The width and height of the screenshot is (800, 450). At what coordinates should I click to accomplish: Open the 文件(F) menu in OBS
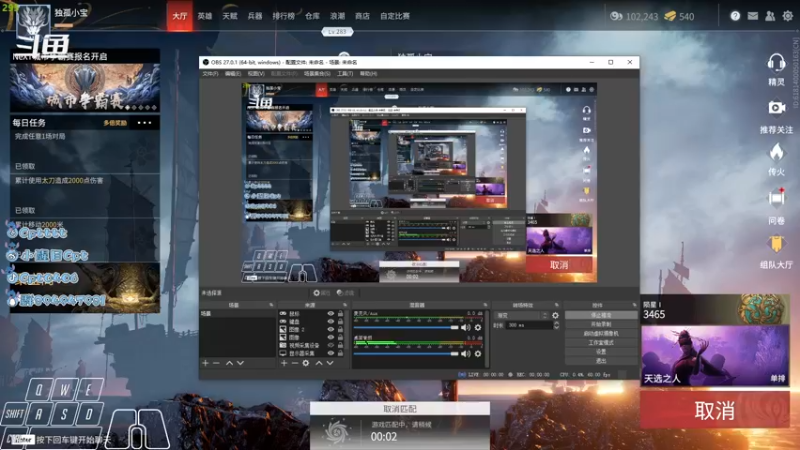[x=210, y=74]
